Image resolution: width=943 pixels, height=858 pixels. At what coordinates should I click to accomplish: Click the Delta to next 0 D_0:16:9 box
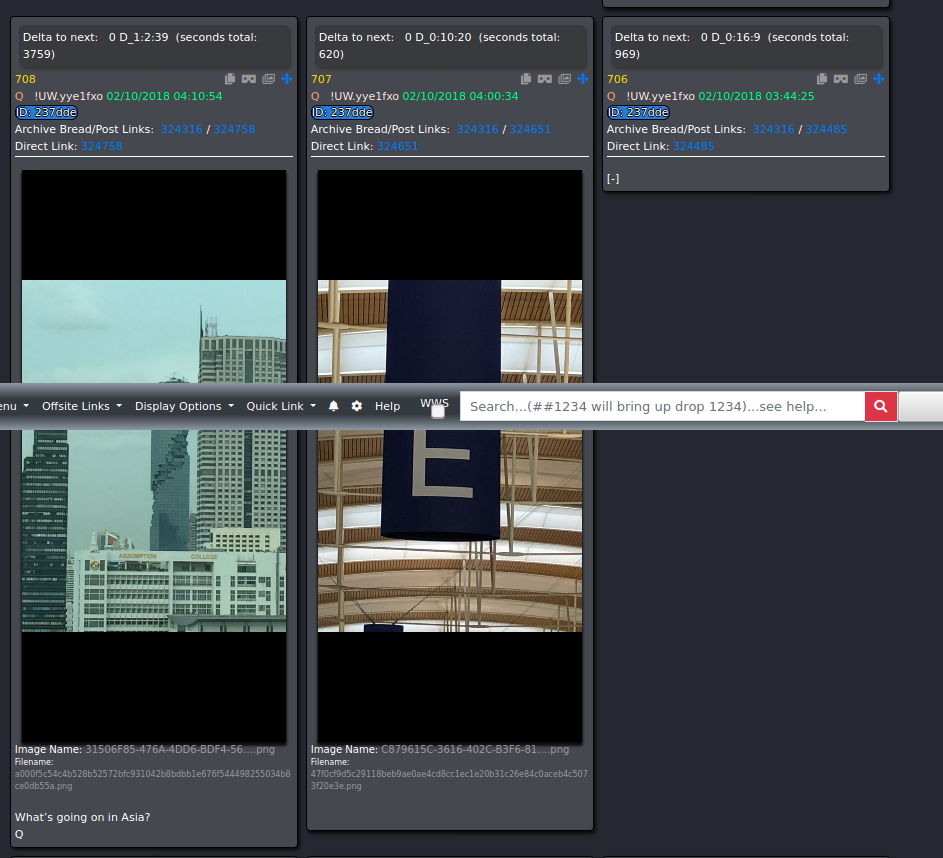coord(746,46)
